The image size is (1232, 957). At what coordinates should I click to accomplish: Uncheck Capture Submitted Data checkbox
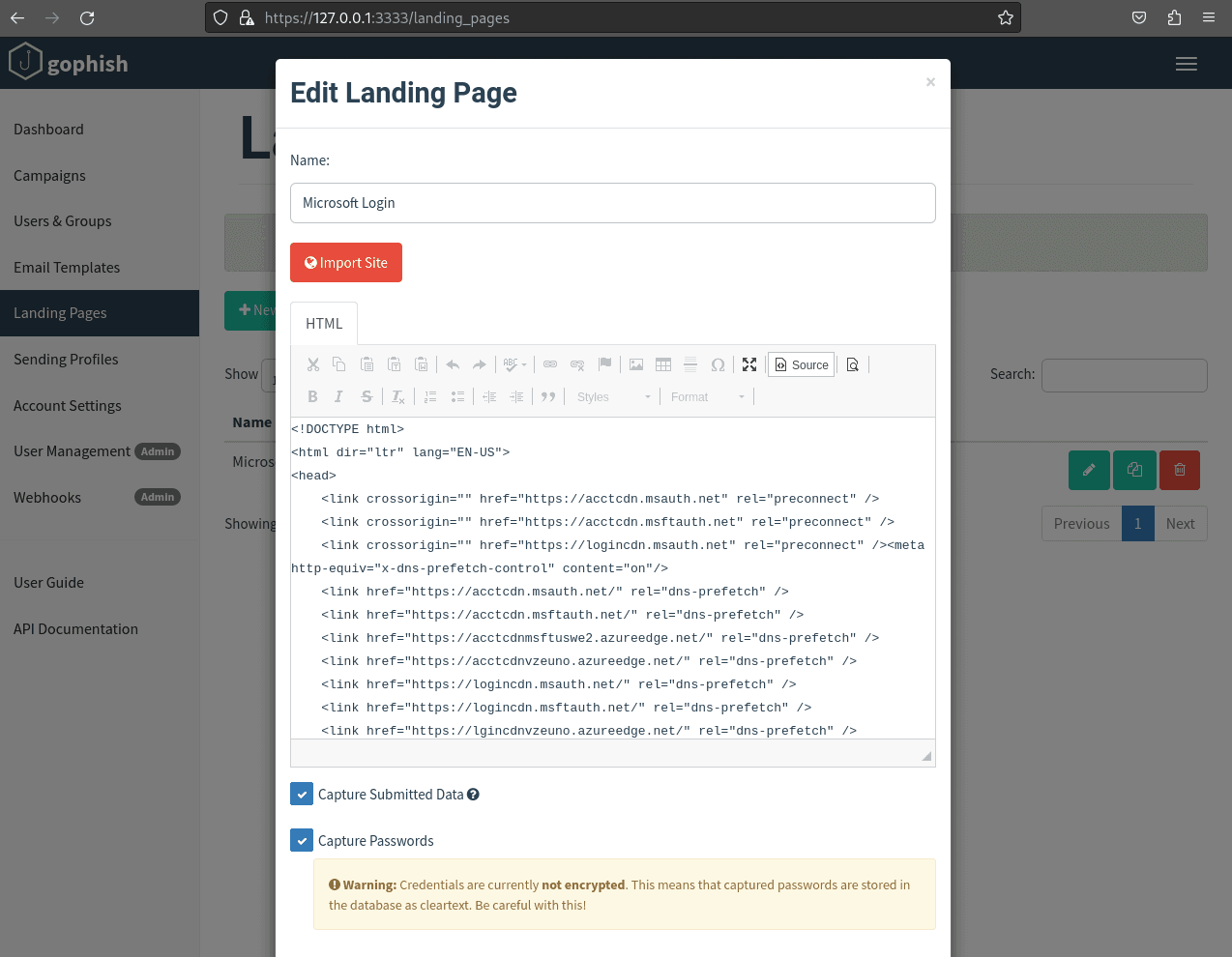tap(302, 795)
